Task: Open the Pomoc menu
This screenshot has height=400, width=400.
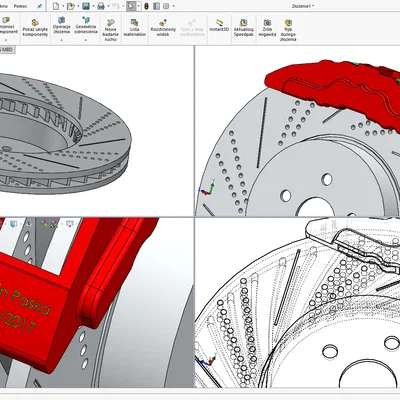Action: click(21, 6)
